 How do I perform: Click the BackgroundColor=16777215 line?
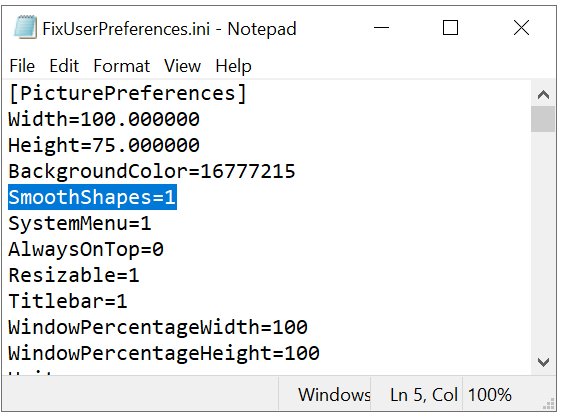click(152, 171)
